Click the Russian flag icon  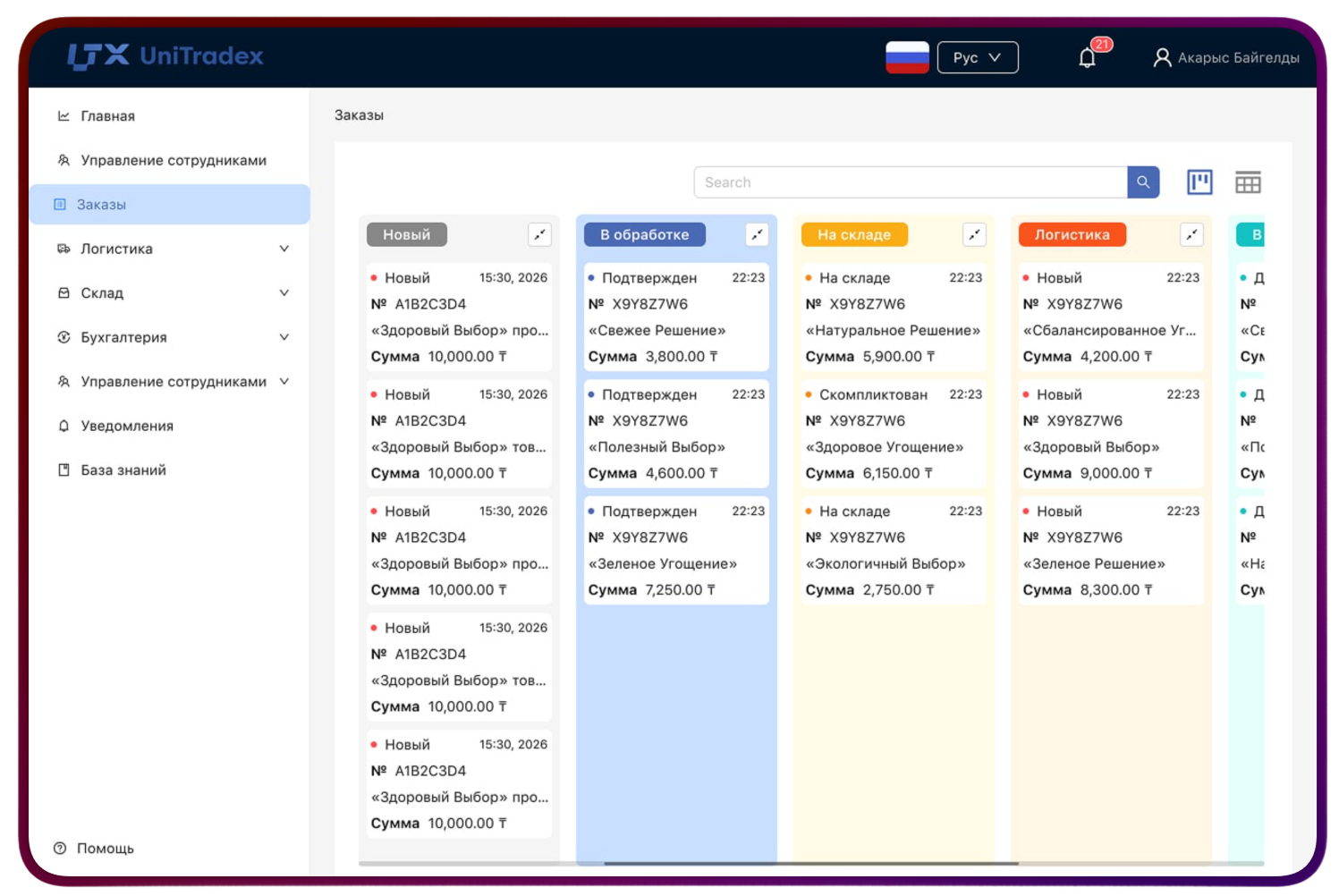click(907, 57)
